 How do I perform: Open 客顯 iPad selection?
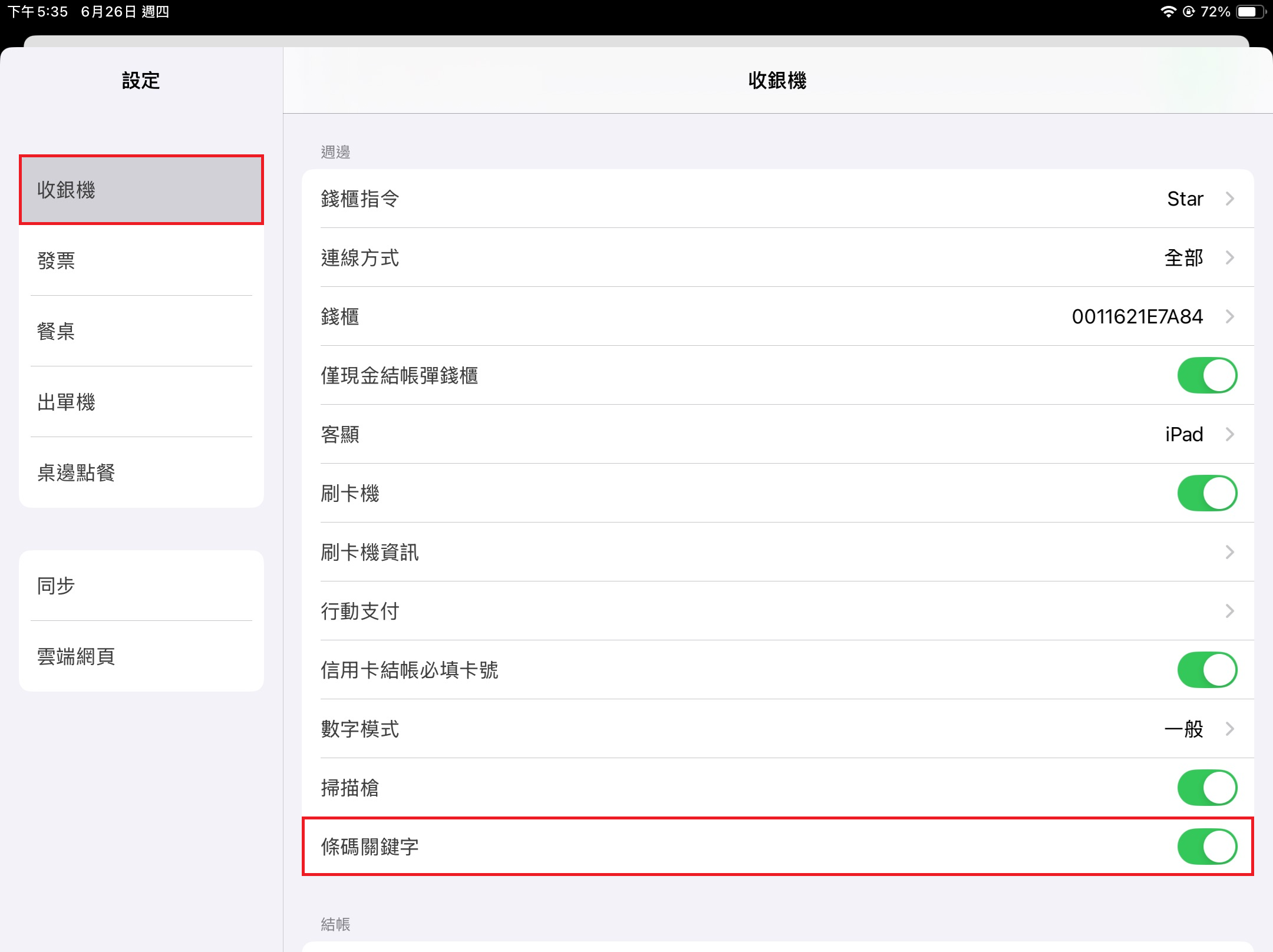click(x=1229, y=434)
